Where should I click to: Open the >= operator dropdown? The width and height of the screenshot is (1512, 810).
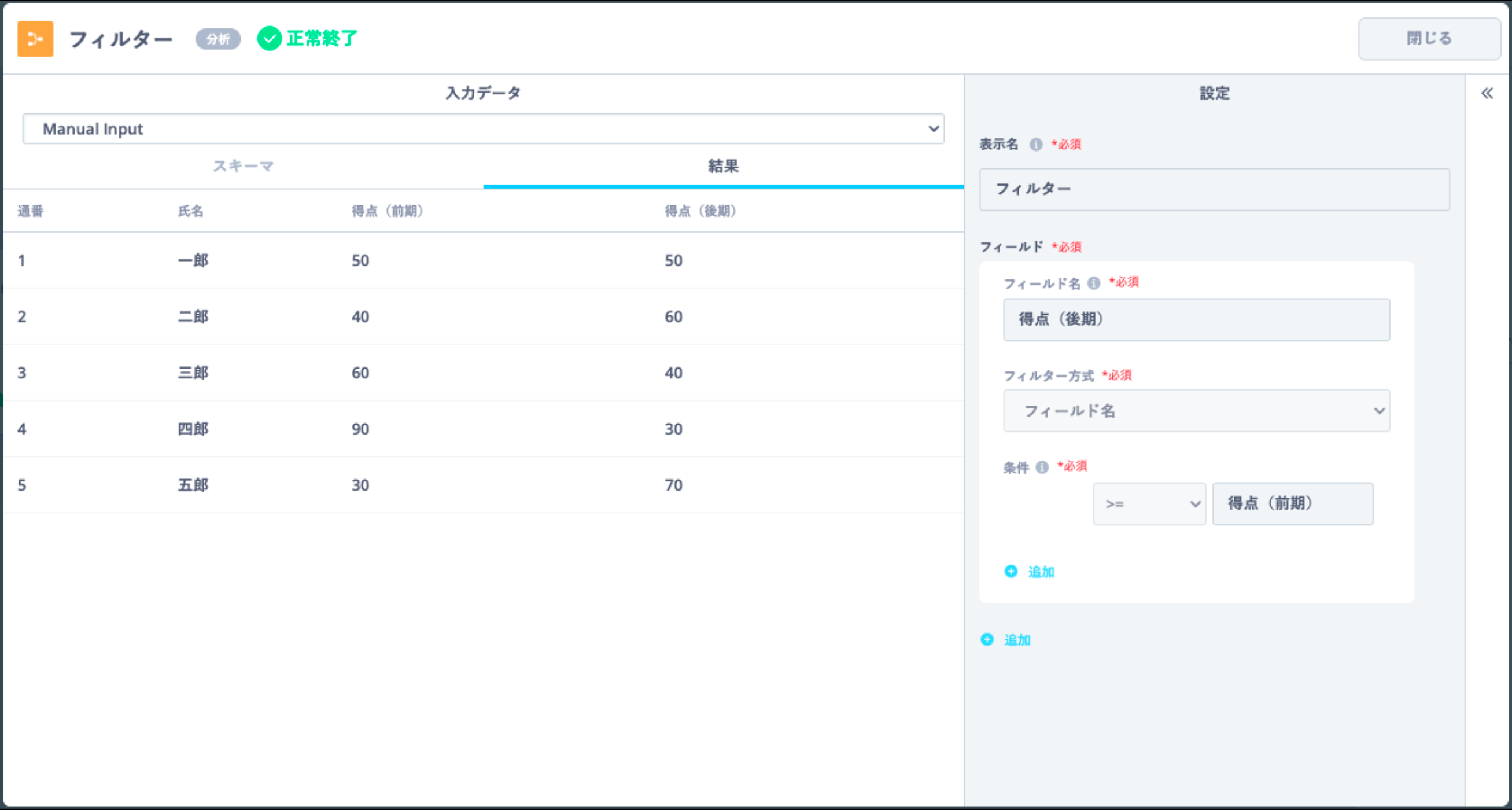coord(1149,503)
